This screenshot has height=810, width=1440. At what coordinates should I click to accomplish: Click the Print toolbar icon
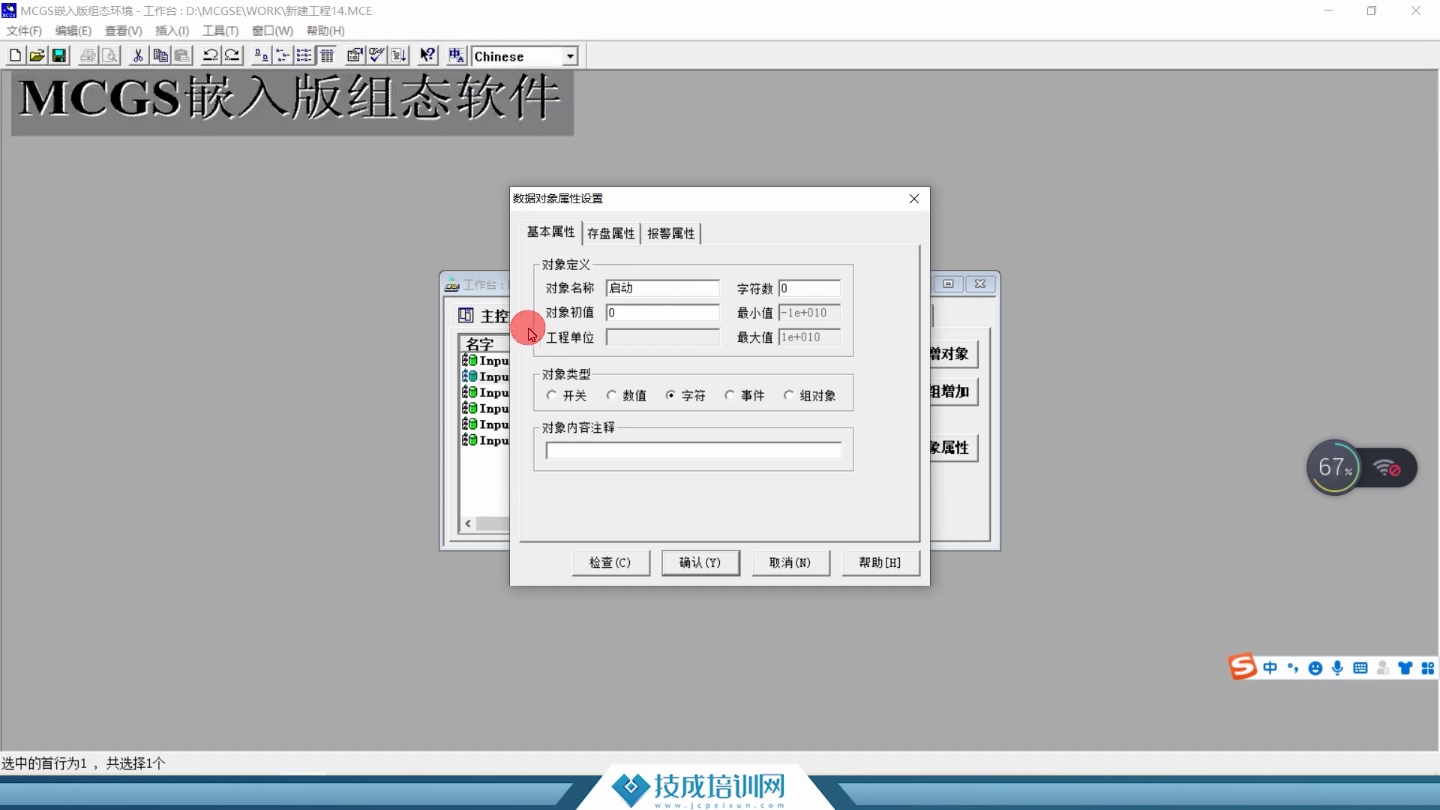[88, 56]
